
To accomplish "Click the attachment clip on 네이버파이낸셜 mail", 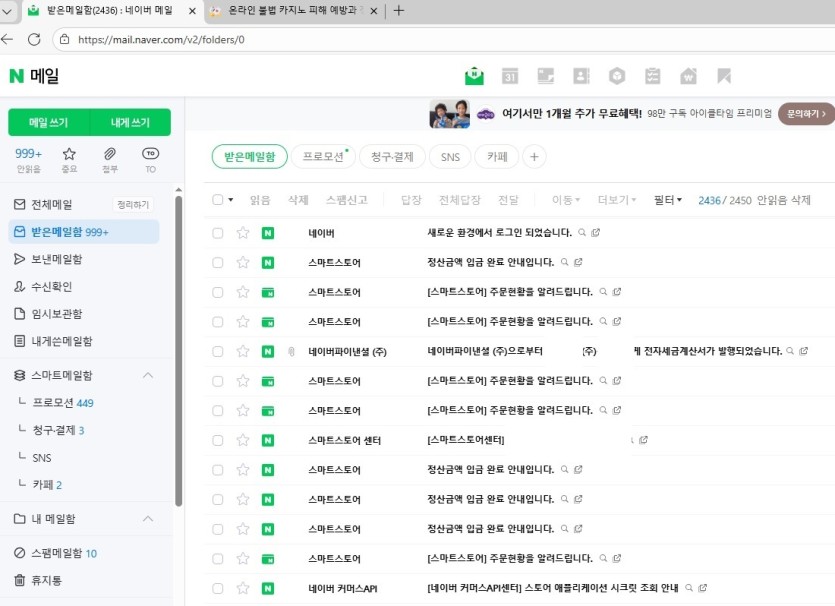I will [x=291, y=351].
